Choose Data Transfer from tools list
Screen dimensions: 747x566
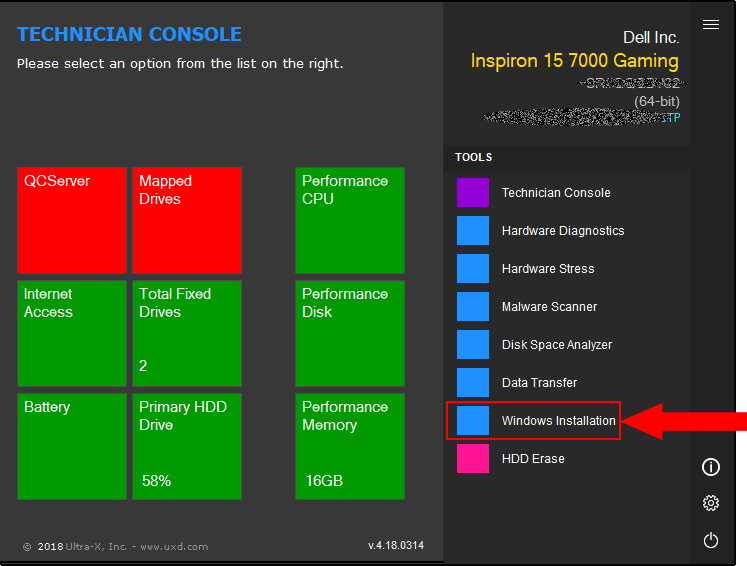[x=539, y=383]
